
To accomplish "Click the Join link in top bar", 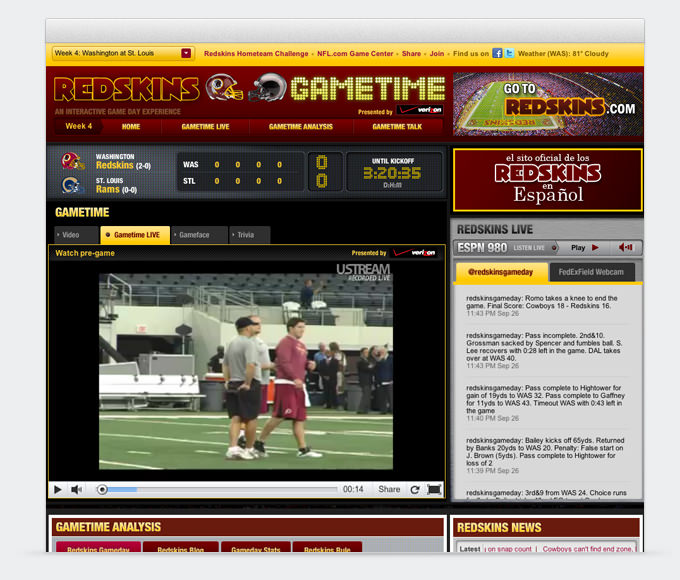I will (x=437, y=54).
